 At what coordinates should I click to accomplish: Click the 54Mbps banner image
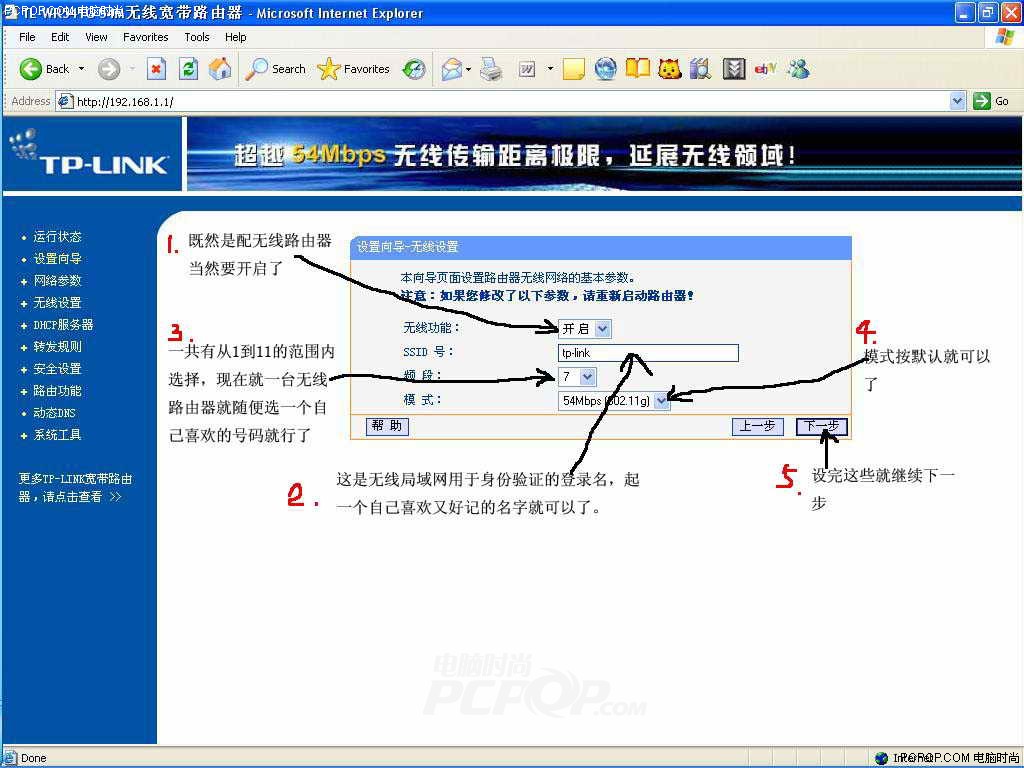[x=604, y=154]
